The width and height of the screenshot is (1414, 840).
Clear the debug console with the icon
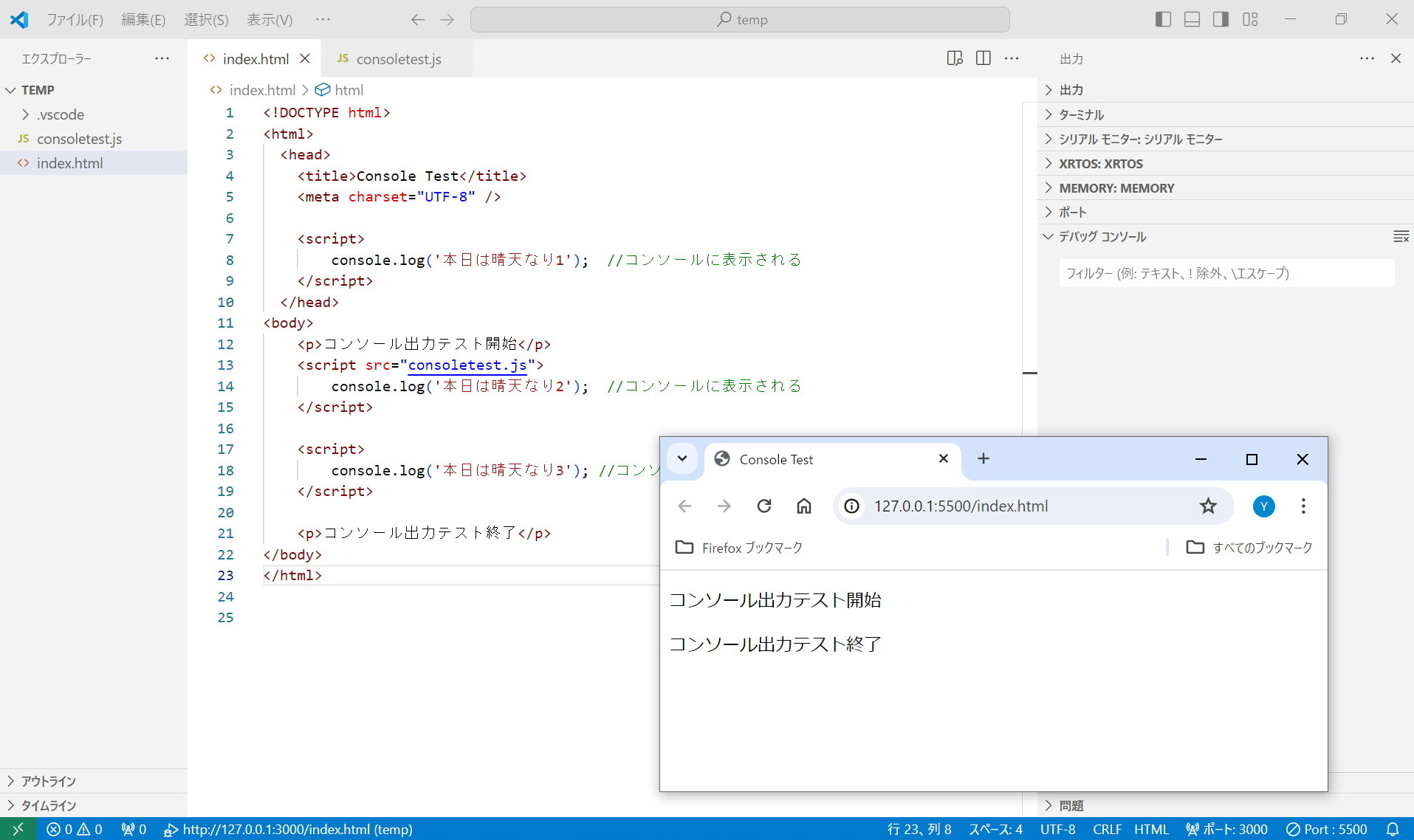click(1401, 236)
